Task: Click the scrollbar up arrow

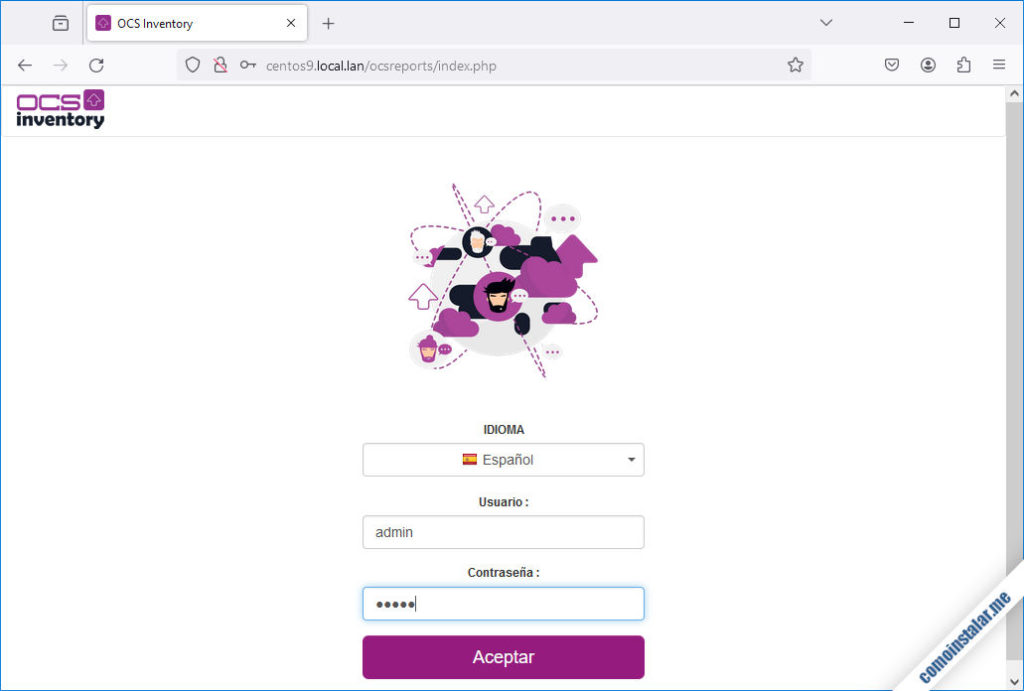Action: [1014, 94]
